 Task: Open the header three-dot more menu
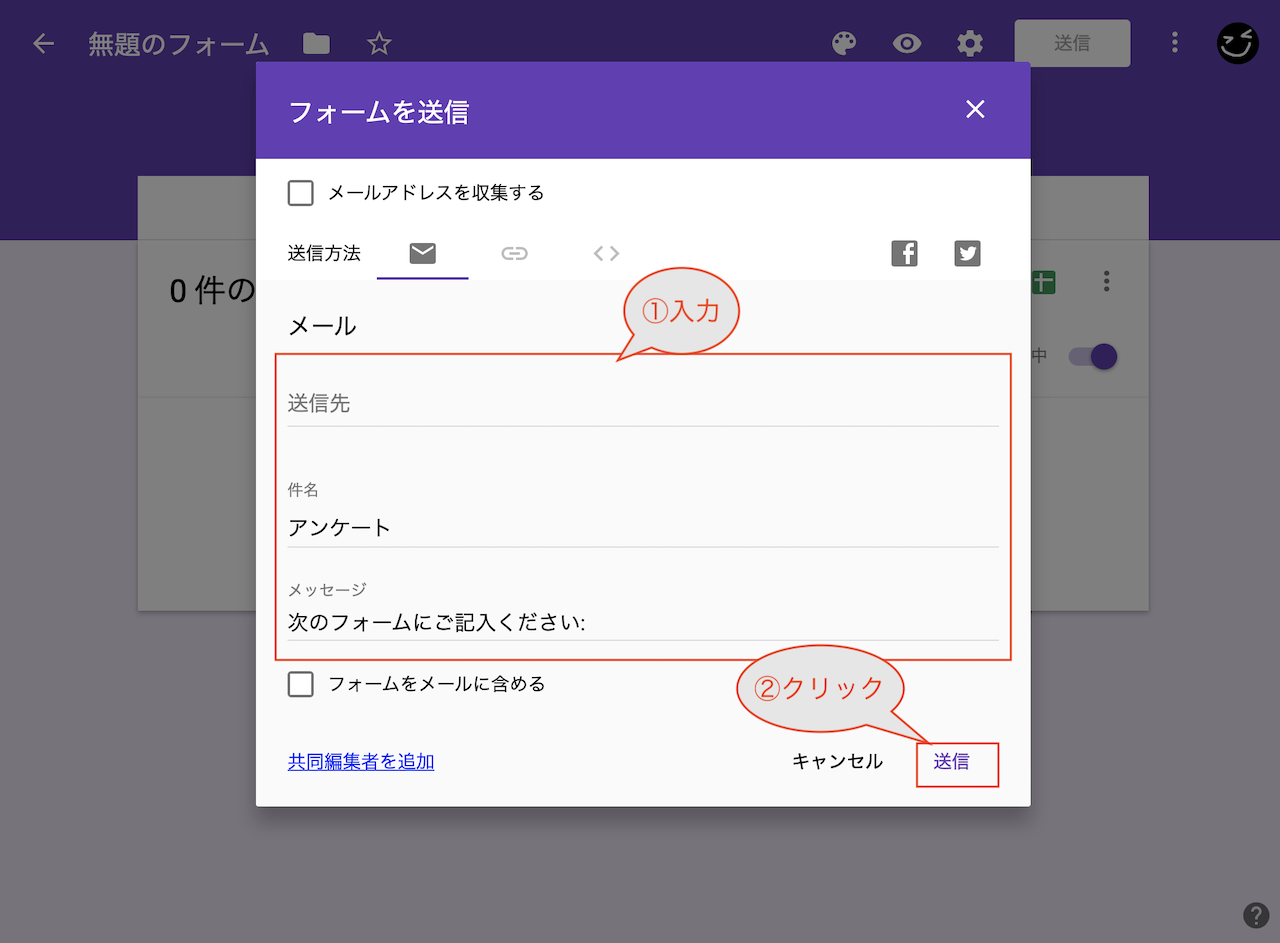(1175, 43)
